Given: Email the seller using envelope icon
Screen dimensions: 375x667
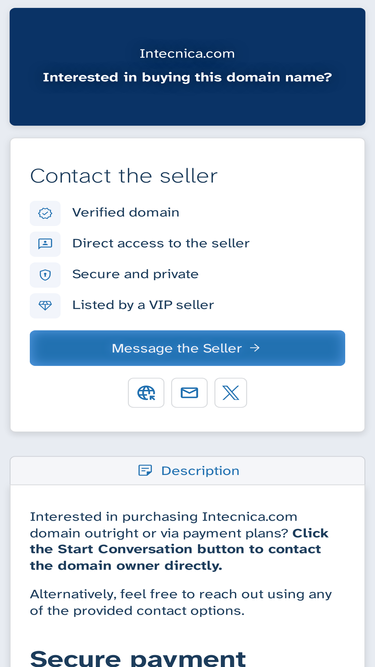Looking at the screenshot, I should (189, 393).
